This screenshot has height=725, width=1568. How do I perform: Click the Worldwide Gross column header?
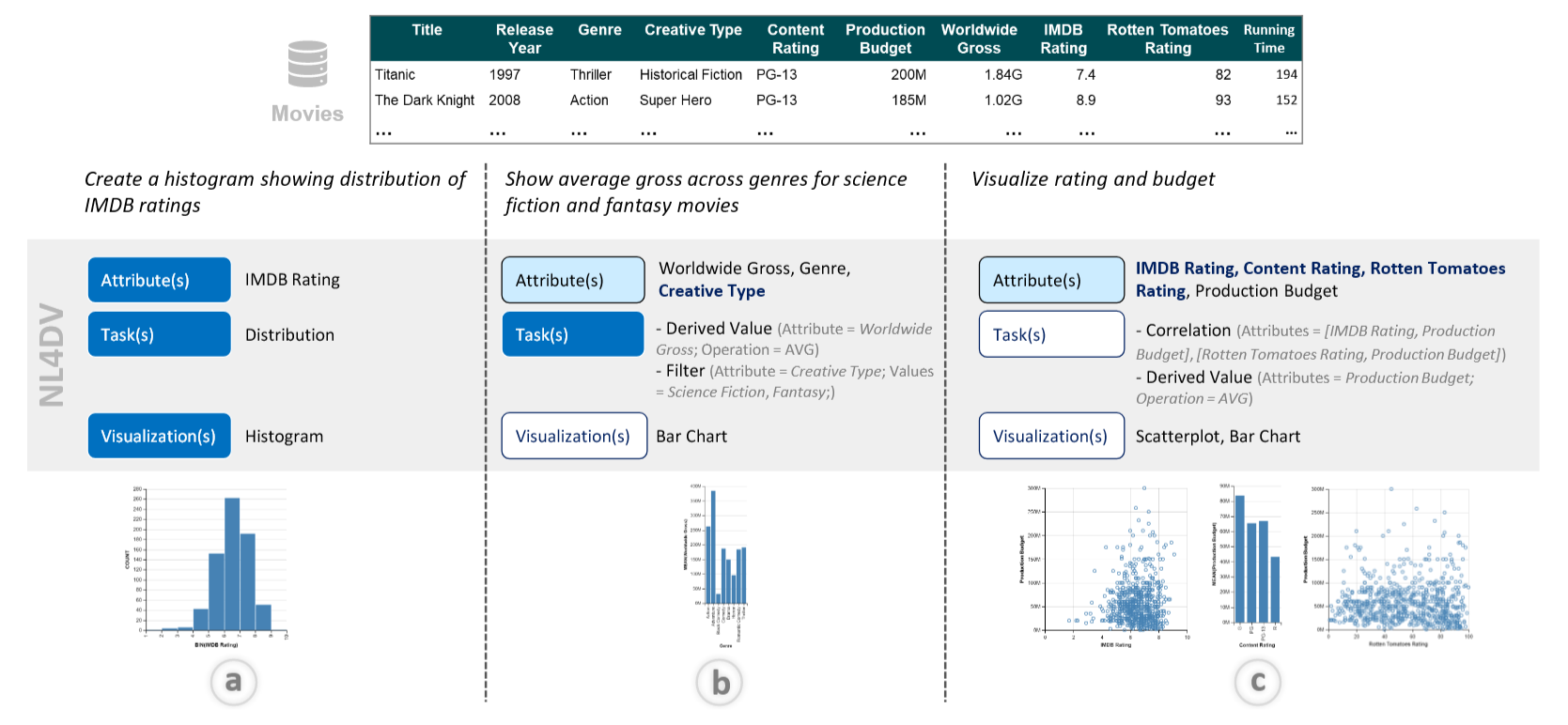tap(979, 39)
